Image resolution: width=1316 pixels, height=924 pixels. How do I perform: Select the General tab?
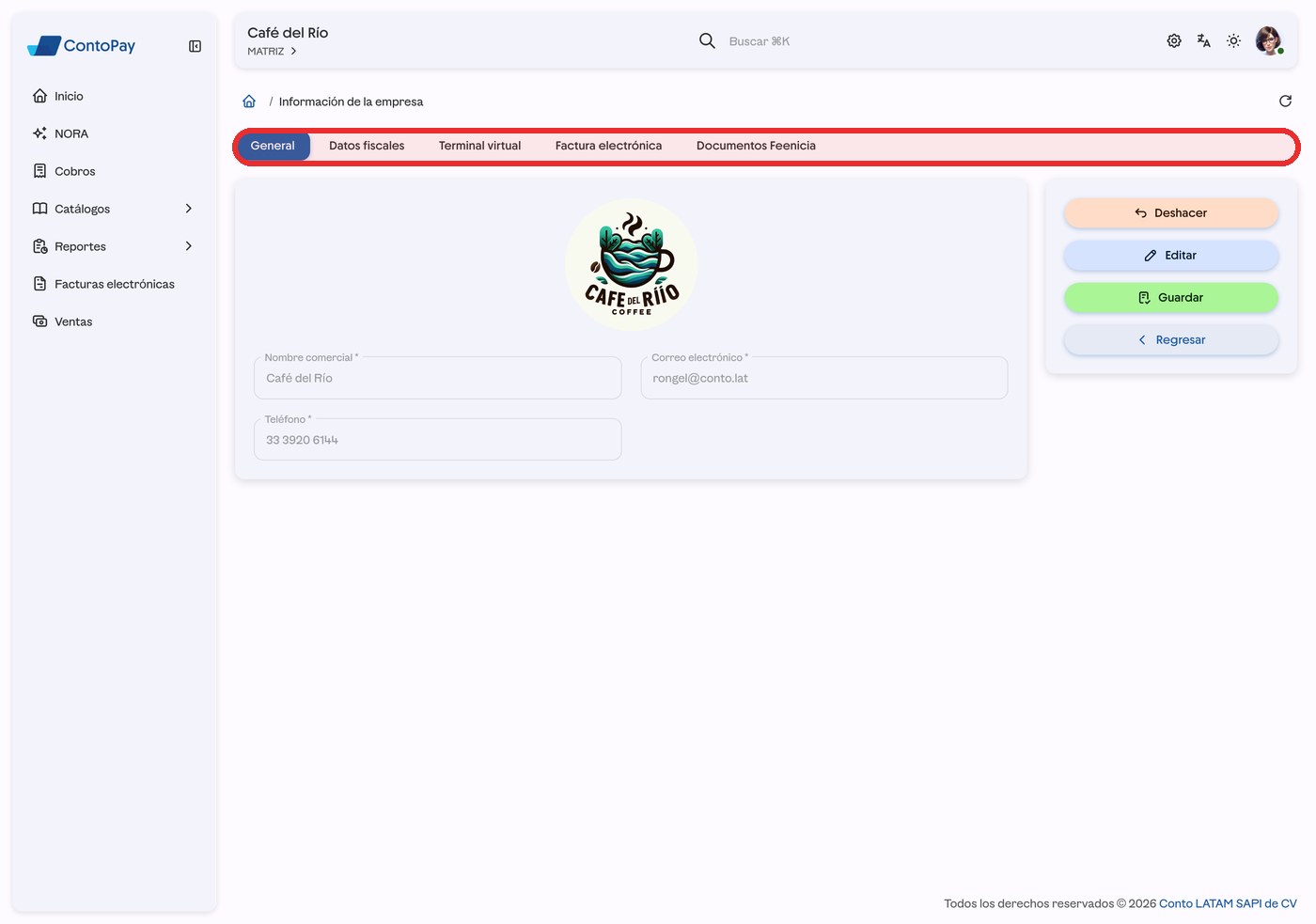point(273,146)
